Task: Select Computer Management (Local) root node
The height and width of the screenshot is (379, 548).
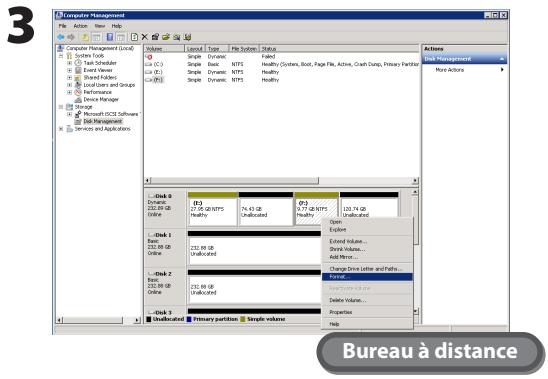Action: pyautogui.click(x=100, y=48)
